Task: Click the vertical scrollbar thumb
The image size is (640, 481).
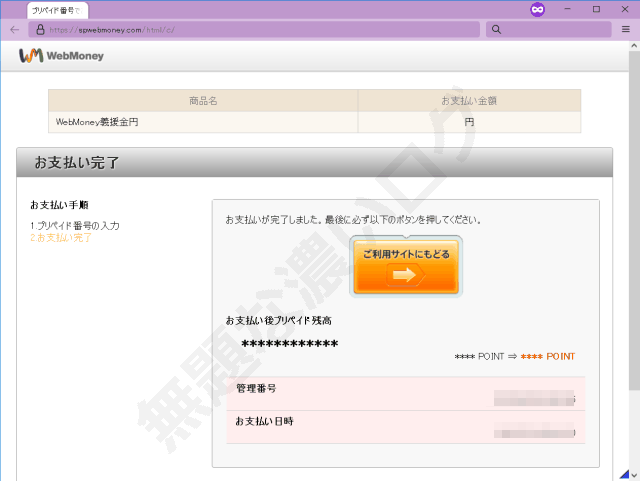Action: [x=634, y=220]
